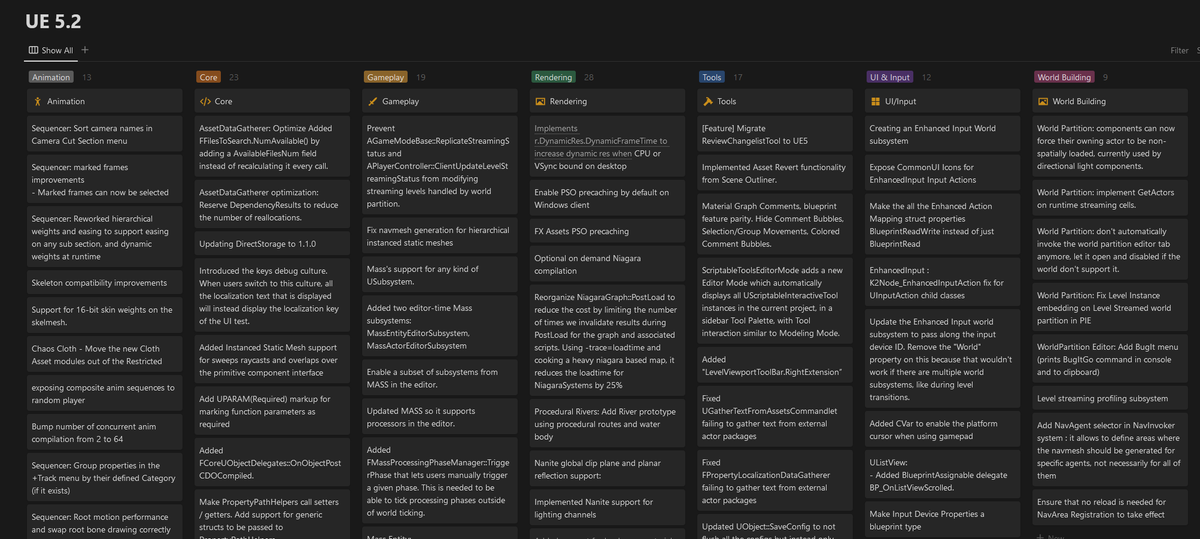Select the pink World Building group tag

1064,77
